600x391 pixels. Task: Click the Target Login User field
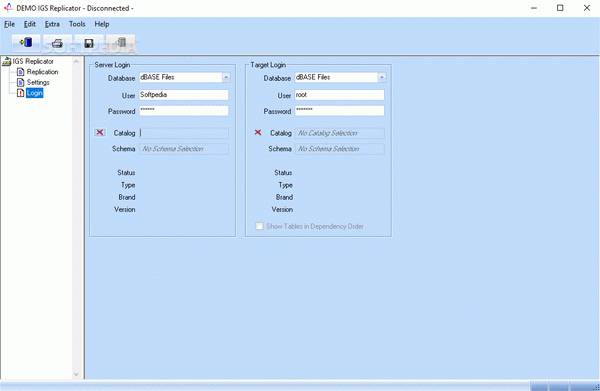pos(339,95)
